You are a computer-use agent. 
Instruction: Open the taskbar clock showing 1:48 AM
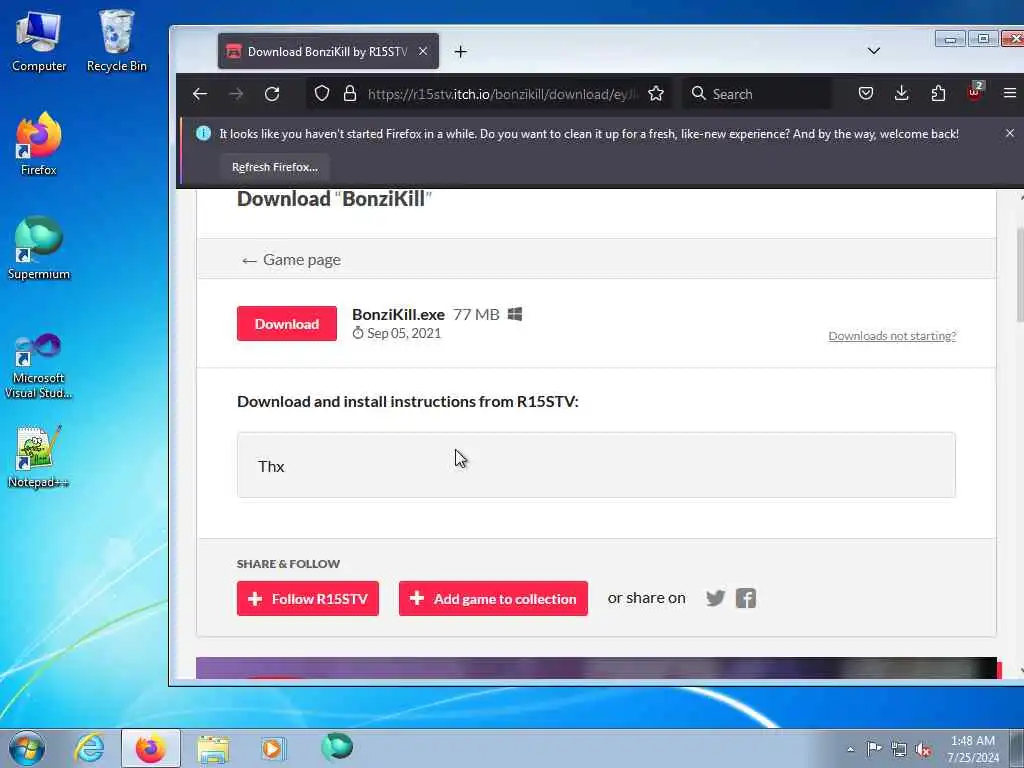[973, 749]
